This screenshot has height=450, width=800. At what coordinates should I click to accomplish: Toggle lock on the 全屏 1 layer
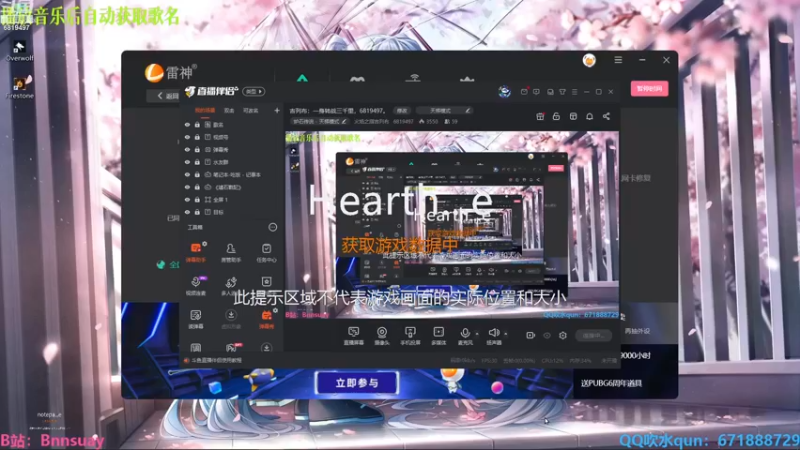pyautogui.click(x=197, y=199)
